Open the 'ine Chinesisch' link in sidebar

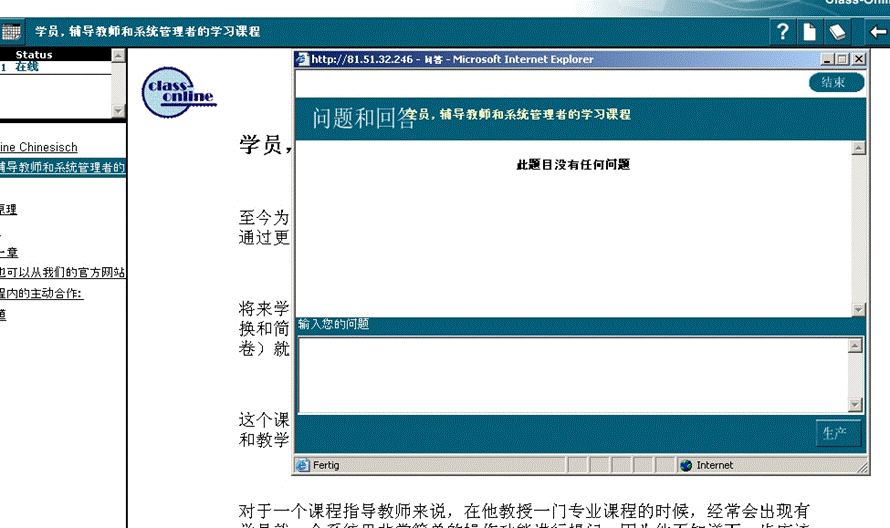39,148
